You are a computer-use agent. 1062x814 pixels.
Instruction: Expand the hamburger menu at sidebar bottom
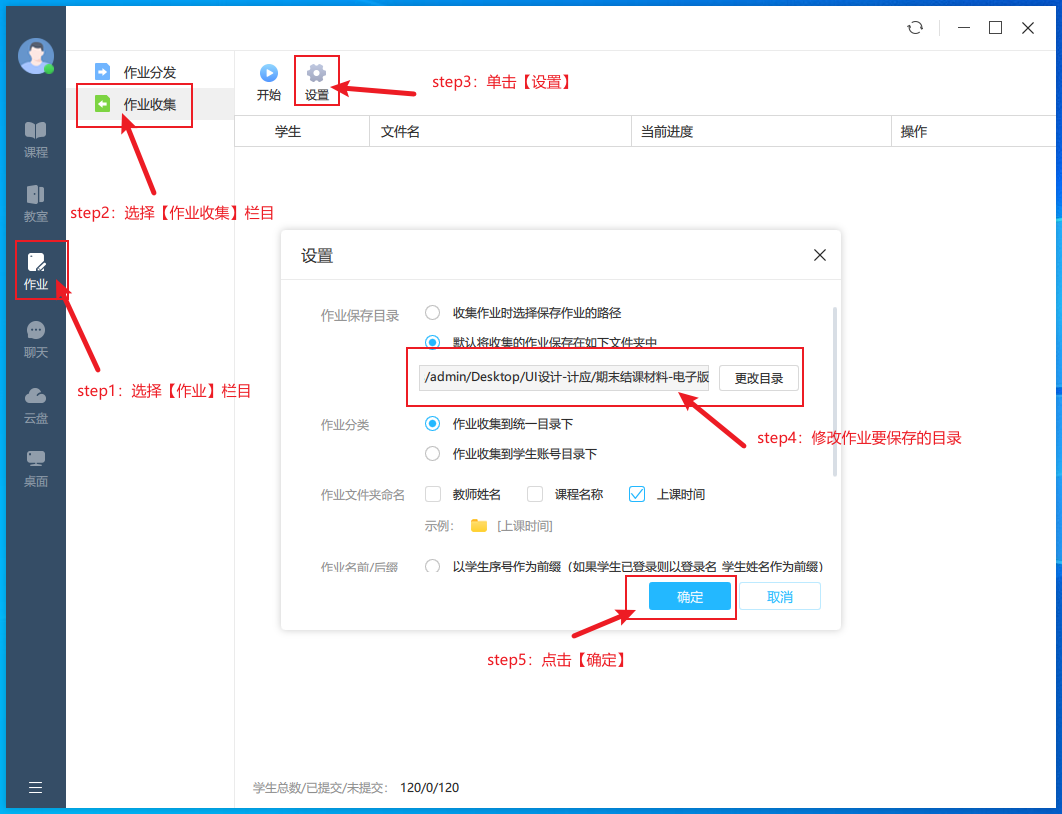click(x=36, y=787)
